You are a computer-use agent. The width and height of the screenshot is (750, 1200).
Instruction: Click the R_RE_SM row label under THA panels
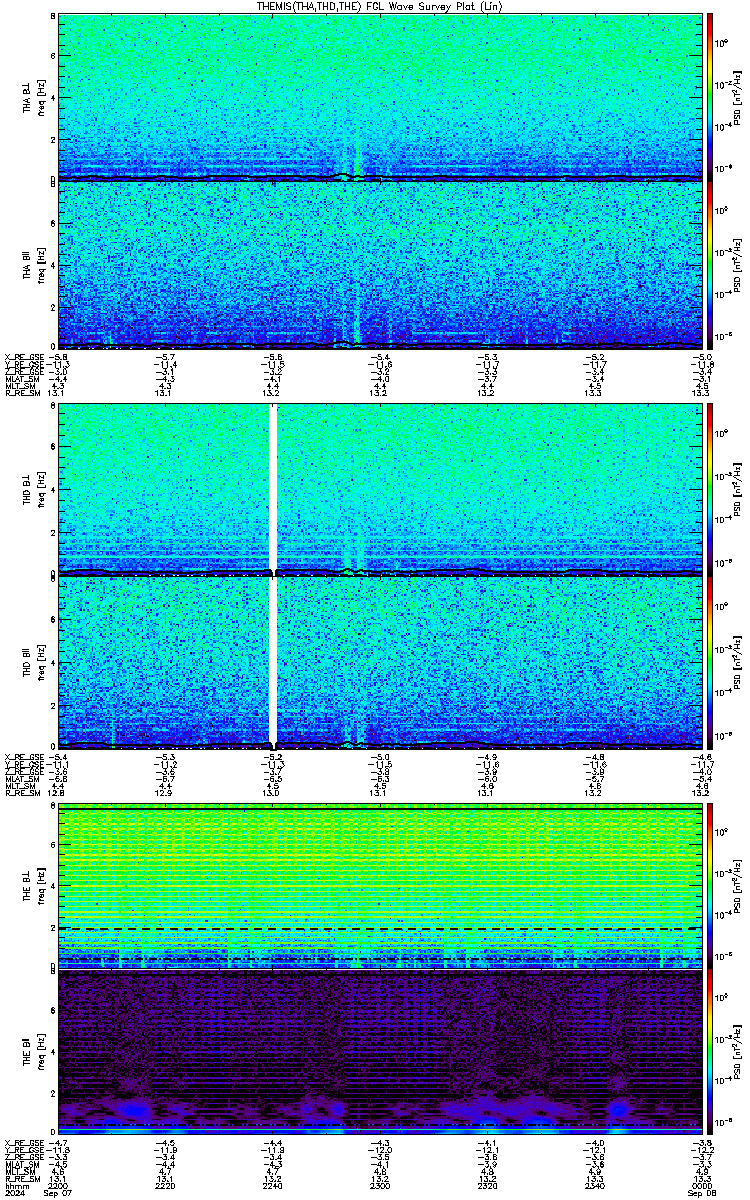click(21, 394)
